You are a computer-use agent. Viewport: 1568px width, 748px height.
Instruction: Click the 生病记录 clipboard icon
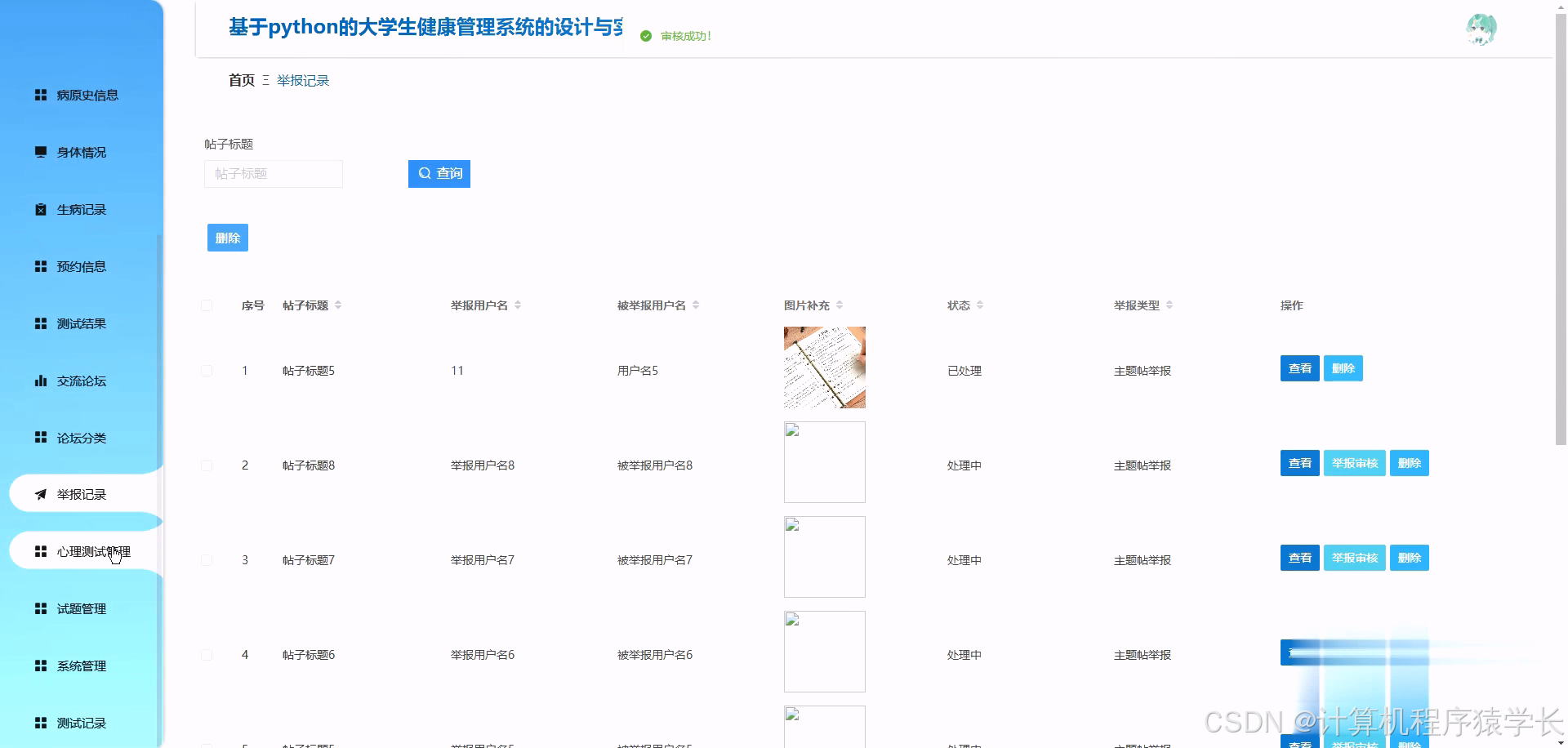click(x=41, y=209)
